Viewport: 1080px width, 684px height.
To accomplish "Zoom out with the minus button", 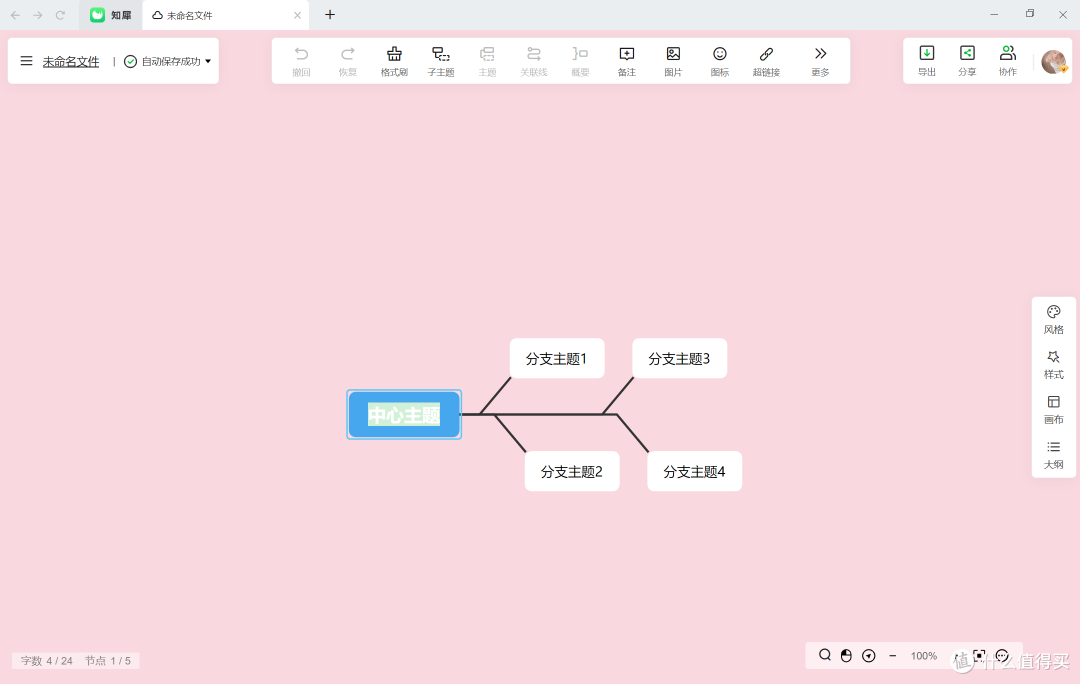I will 893,656.
